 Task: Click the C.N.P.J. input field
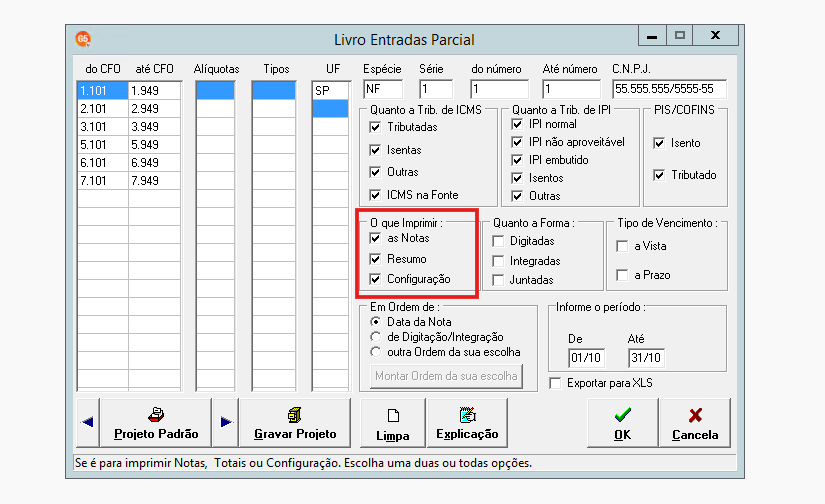pos(669,89)
